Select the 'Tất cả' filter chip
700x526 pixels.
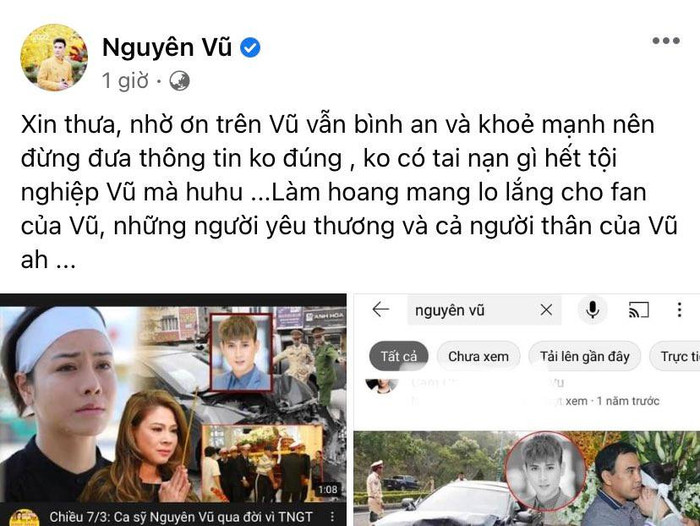pos(399,356)
